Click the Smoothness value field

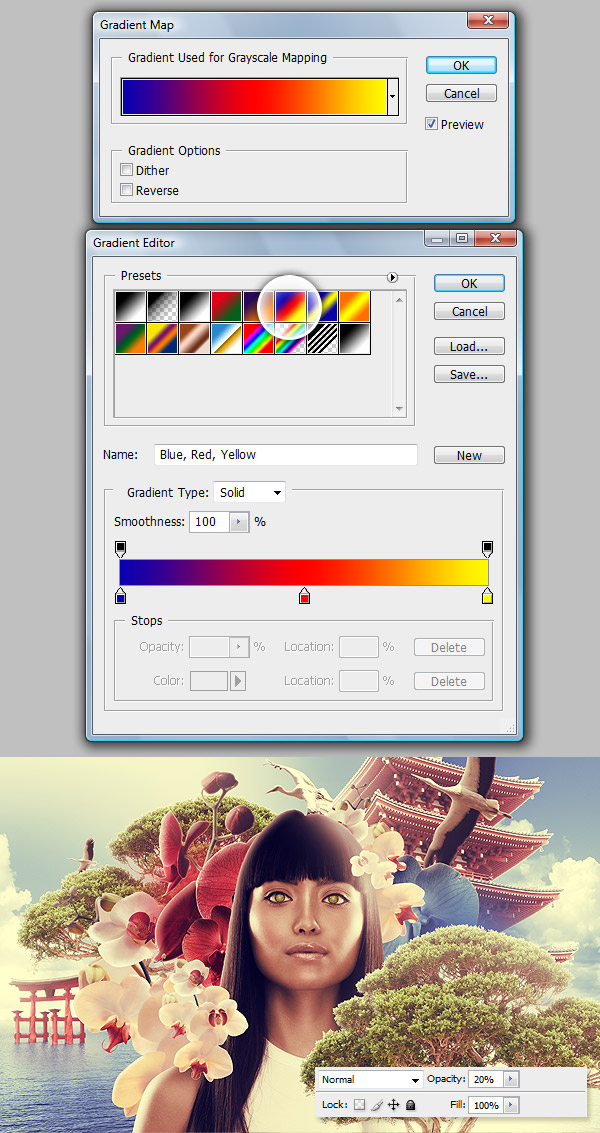click(x=210, y=522)
